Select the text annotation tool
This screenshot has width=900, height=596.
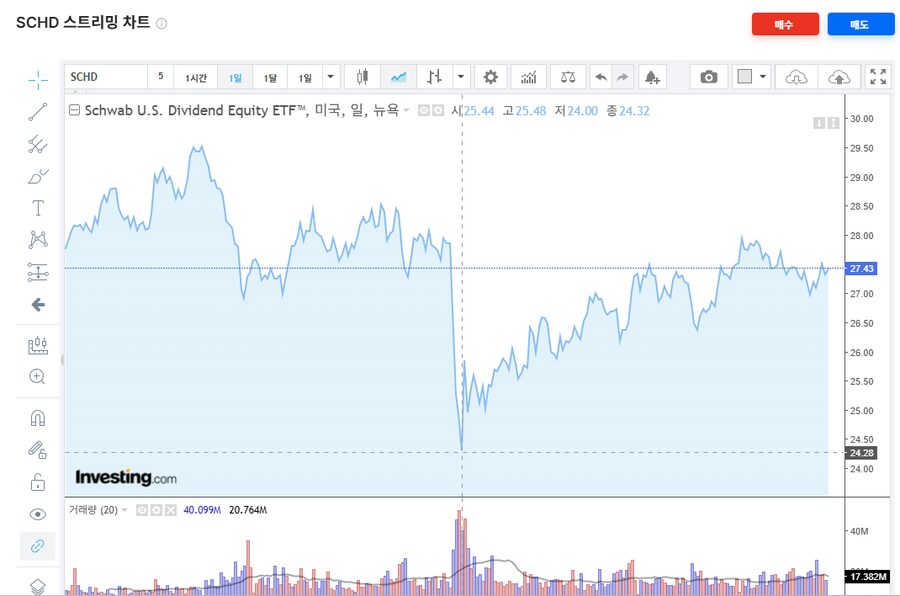pyautogui.click(x=38, y=208)
